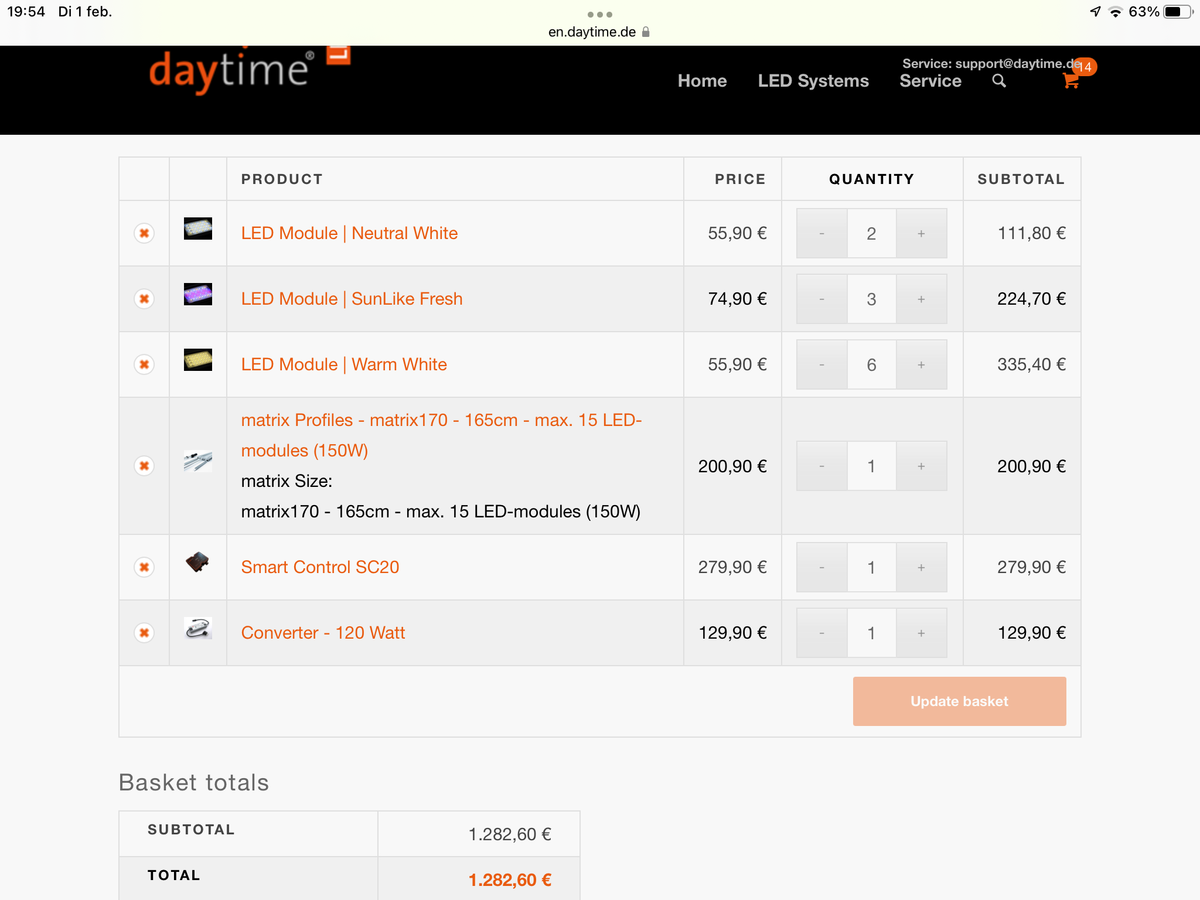Decrease matrix Profiles quantity with minus
Viewport: 1200px width, 900px height.
point(822,466)
